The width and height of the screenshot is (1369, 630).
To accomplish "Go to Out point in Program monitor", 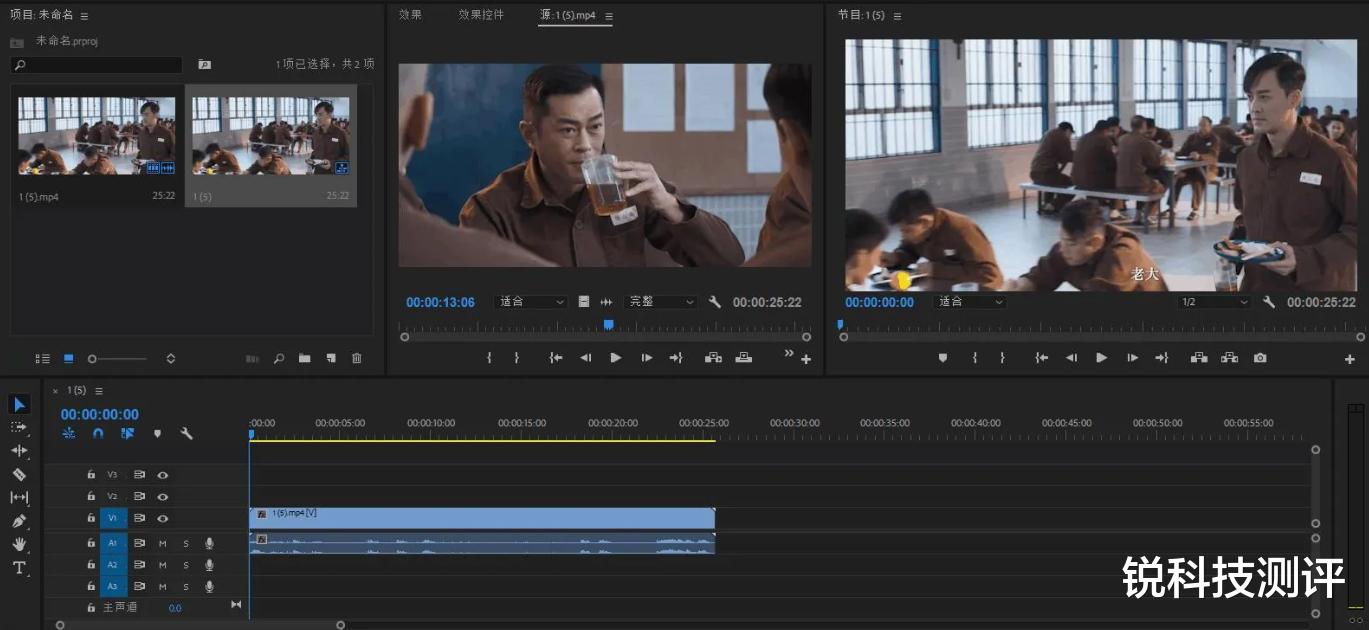I will tap(1161, 358).
